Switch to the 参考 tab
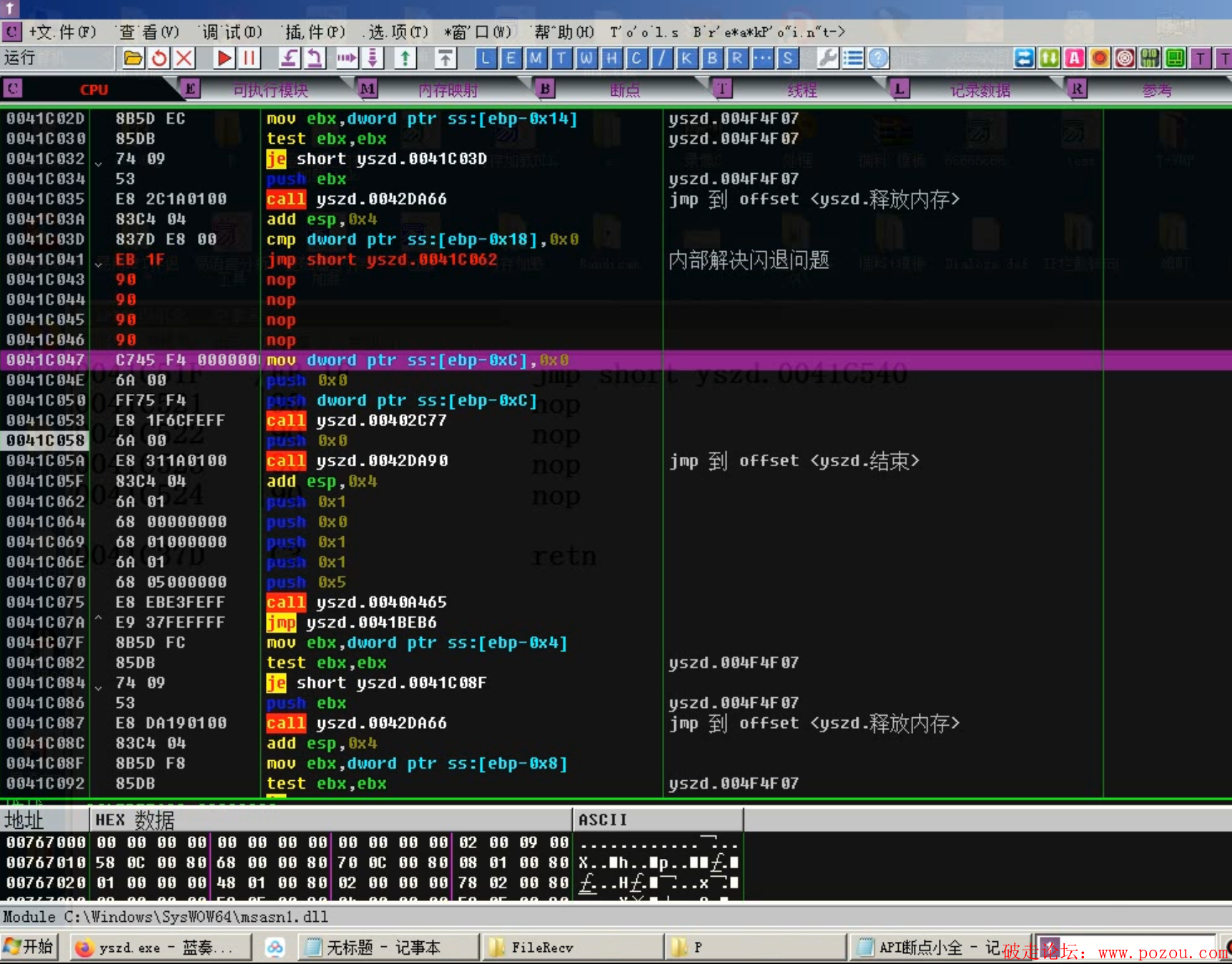Screen dimensions: 1232x964 tap(1156, 90)
